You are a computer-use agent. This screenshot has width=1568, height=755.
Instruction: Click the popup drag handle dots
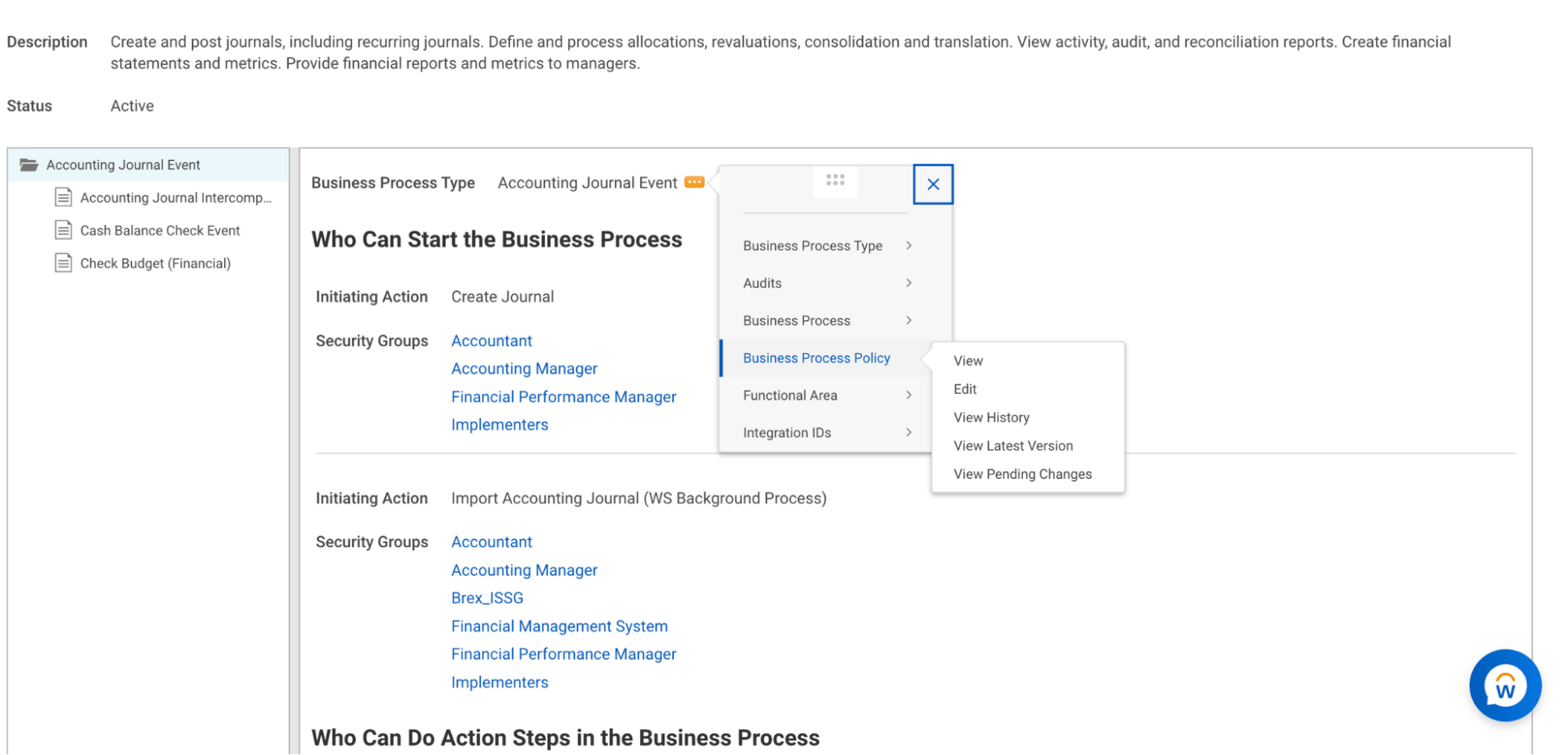[x=835, y=181]
